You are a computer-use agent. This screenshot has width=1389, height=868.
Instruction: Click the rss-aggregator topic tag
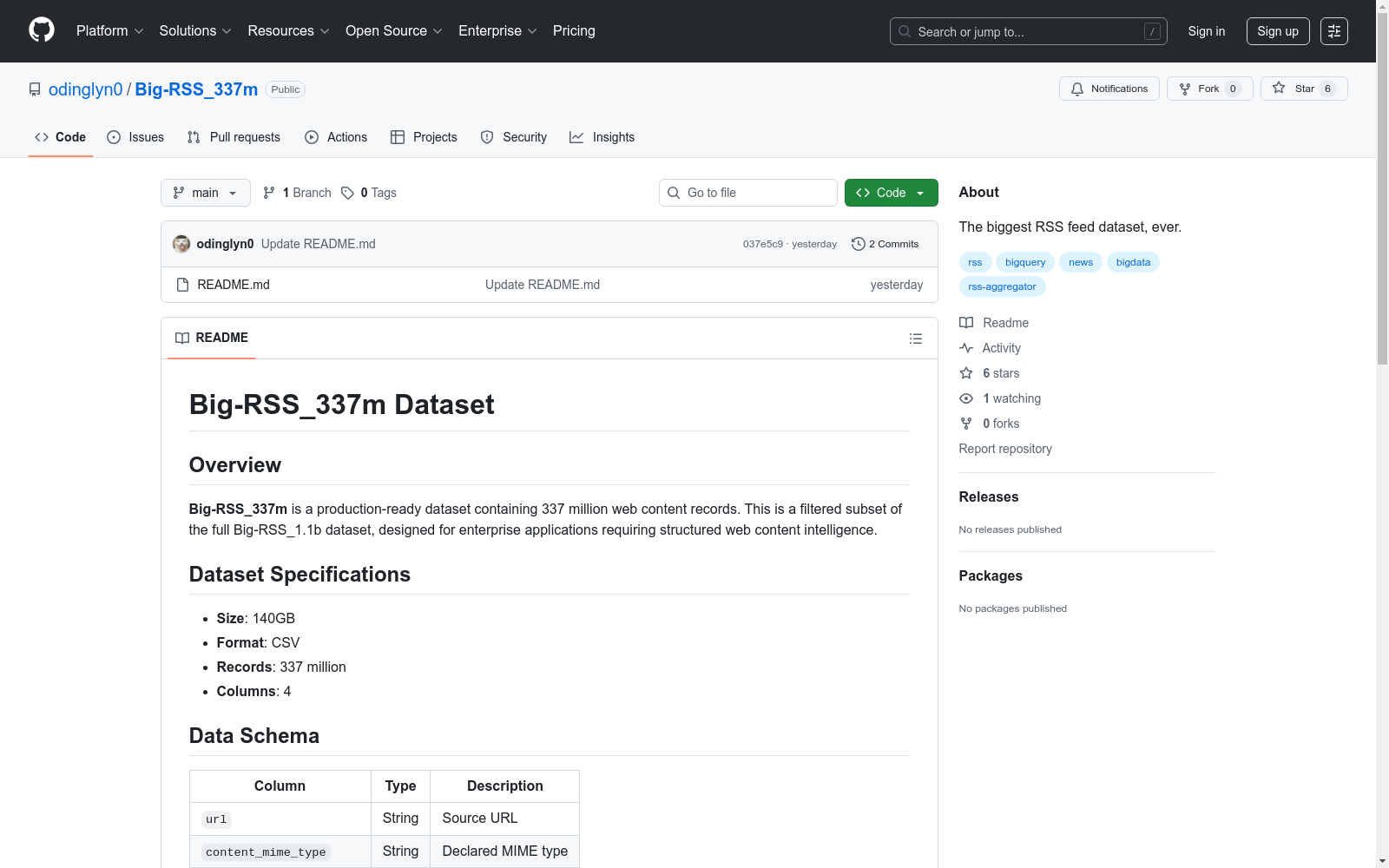1003,286
